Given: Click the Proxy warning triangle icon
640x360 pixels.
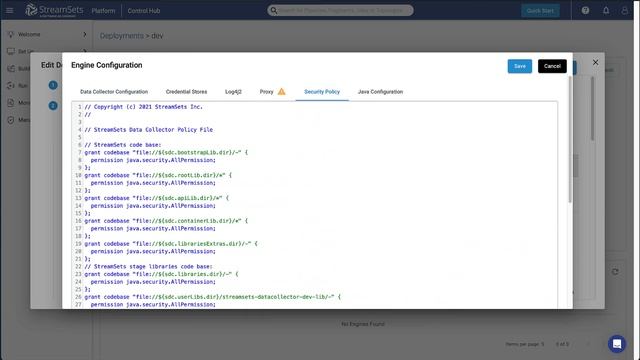Looking at the screenshot, I should click(282, 91).
